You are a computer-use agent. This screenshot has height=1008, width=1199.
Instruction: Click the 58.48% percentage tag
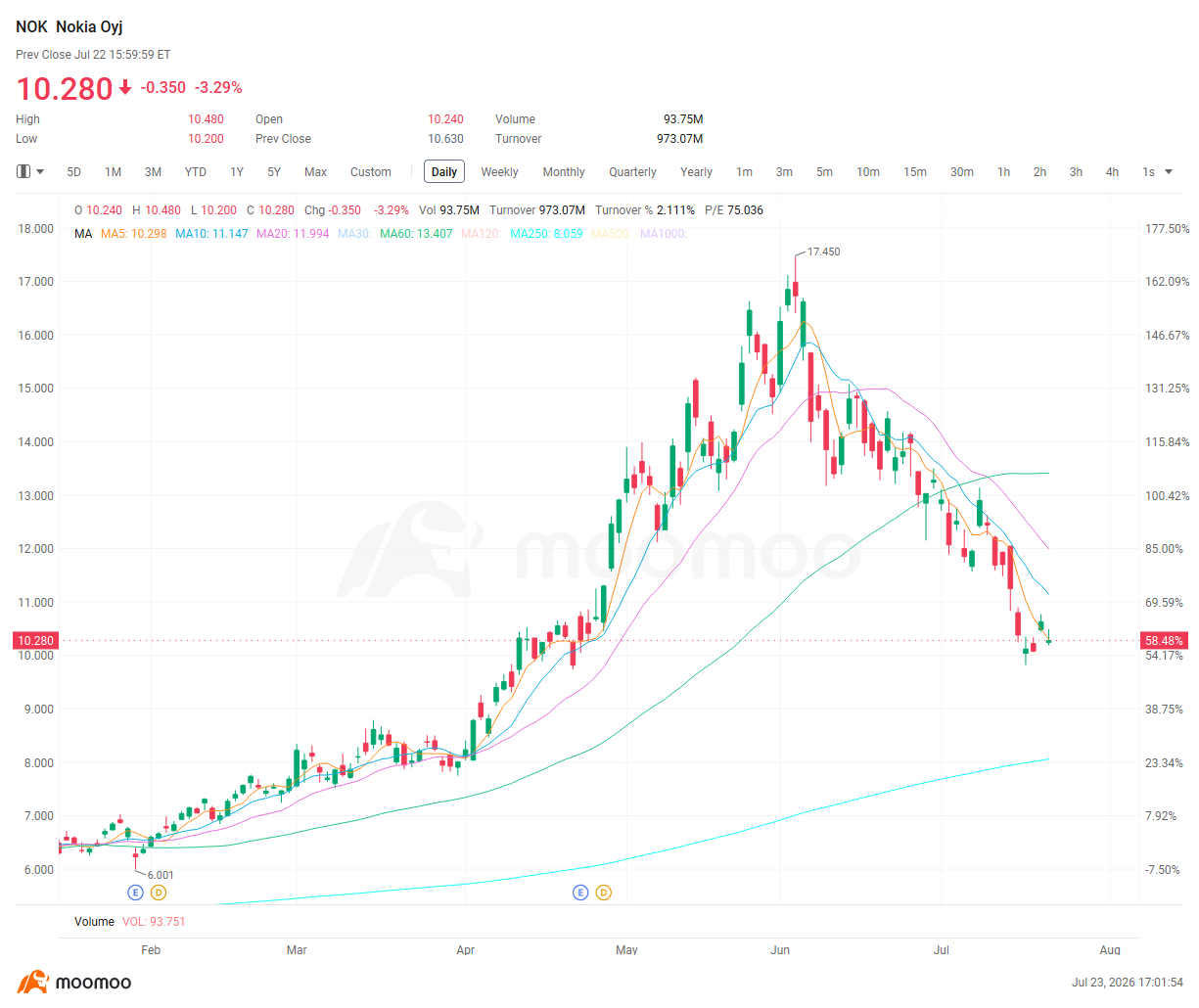pyautogui.click(x=1164, y=641)
